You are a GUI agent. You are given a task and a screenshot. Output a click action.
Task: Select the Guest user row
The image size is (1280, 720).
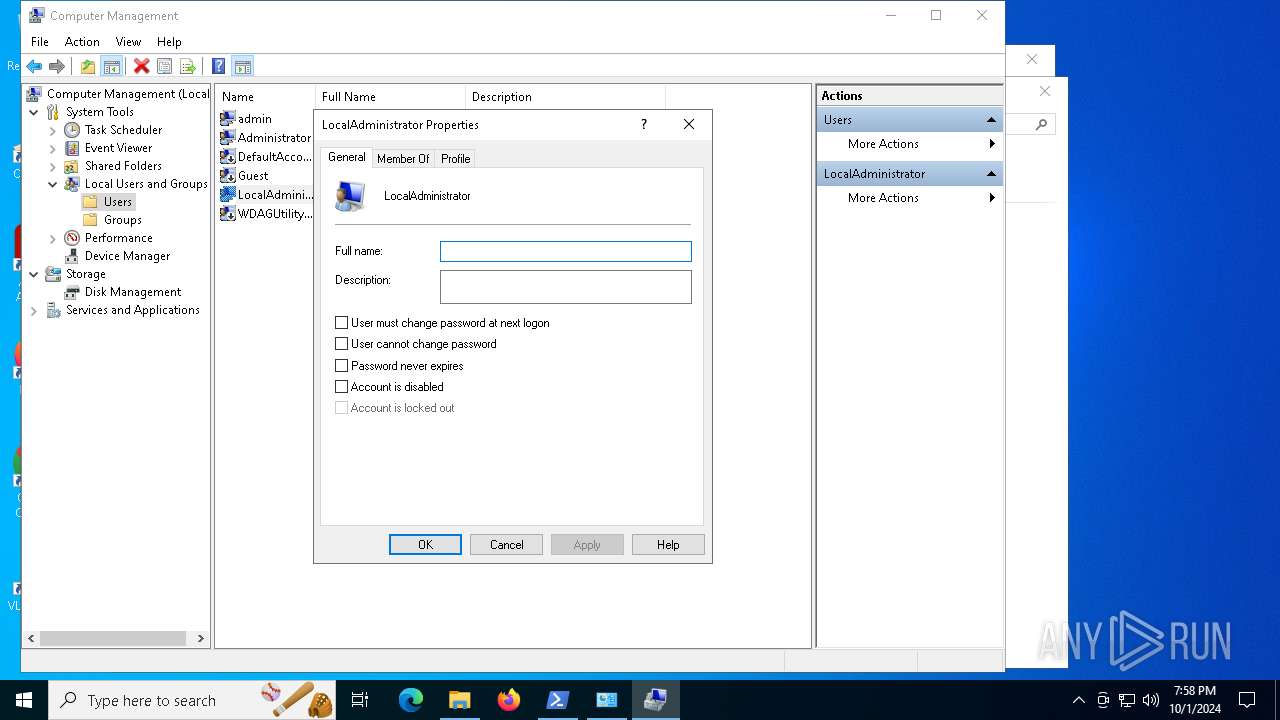253,176
